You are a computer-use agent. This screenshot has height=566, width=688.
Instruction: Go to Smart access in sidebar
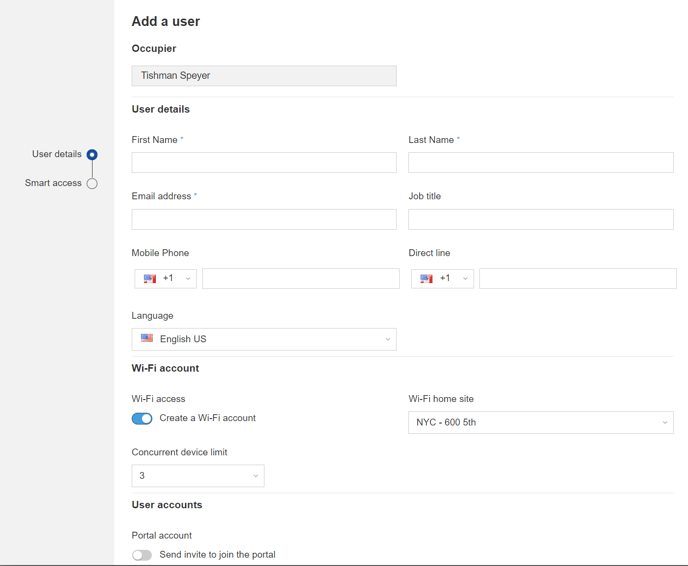53,184
